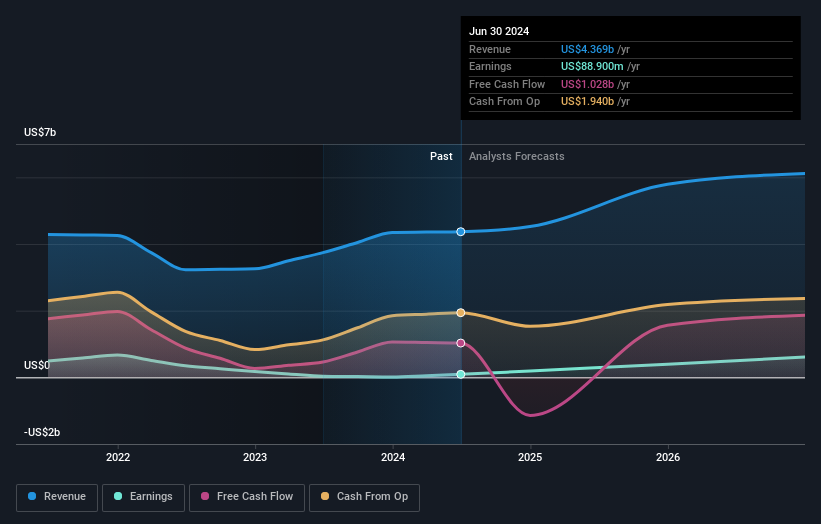This screenshot has height=524, width=821.
Task: Click the US$1.028b free cash flow value
Action: 587,84
